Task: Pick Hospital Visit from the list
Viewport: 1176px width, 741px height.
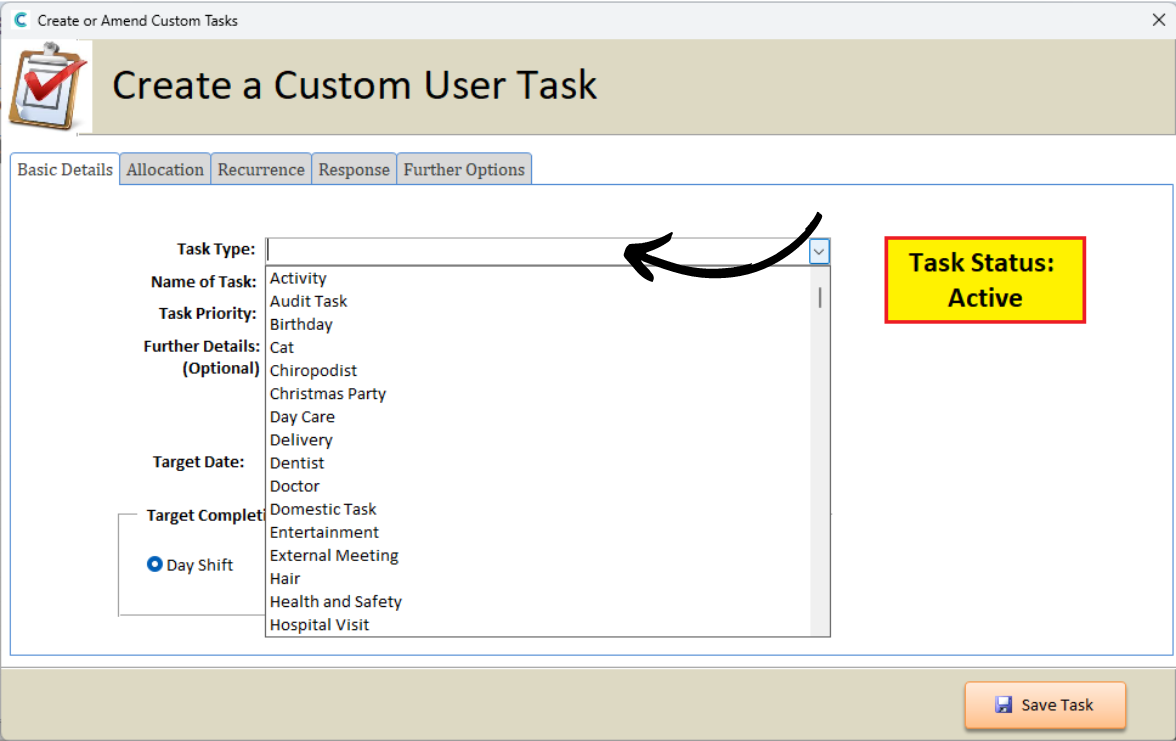Action: [319, 625]
